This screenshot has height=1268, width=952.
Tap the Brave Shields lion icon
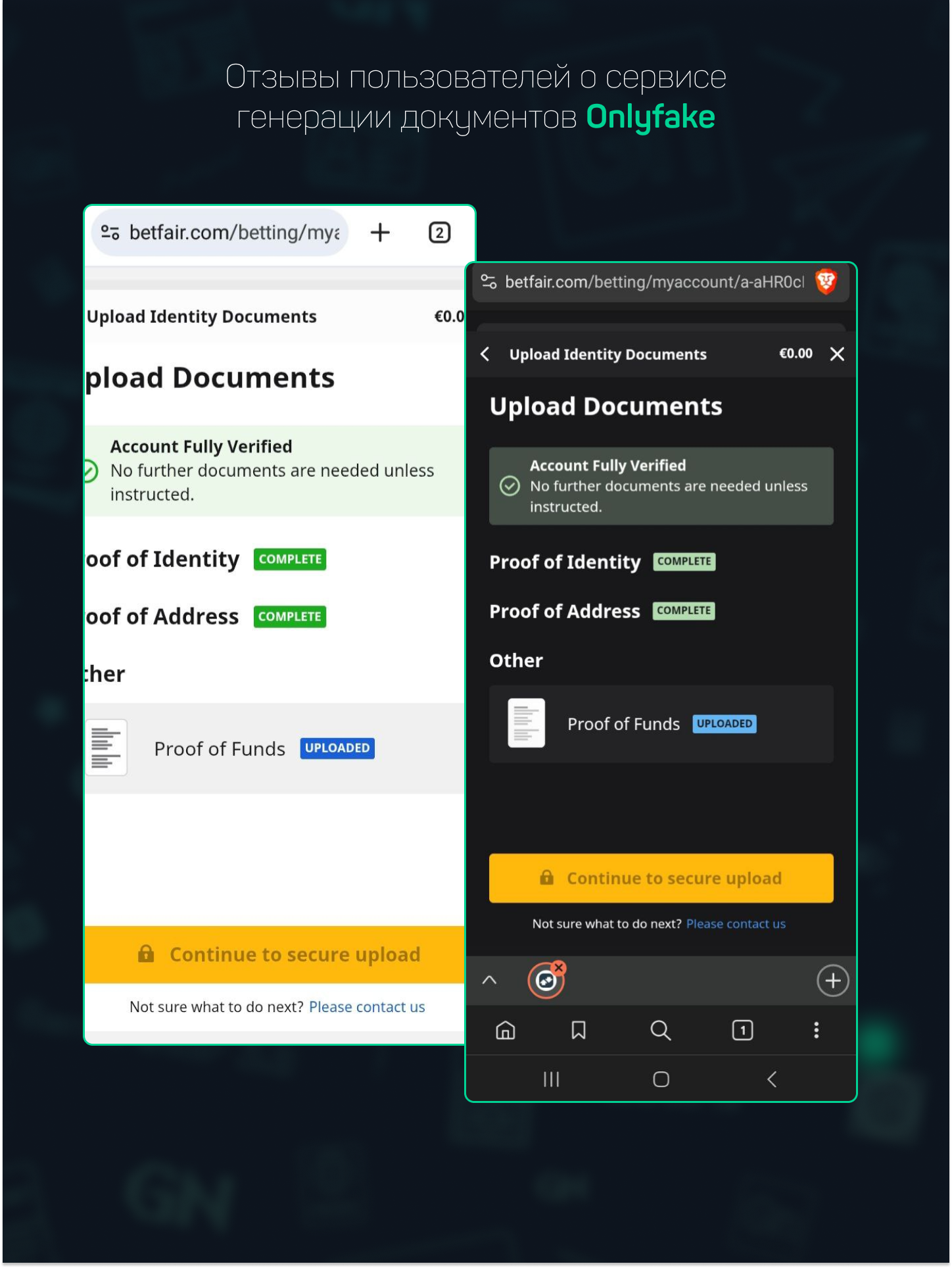[x=826, y=282]
